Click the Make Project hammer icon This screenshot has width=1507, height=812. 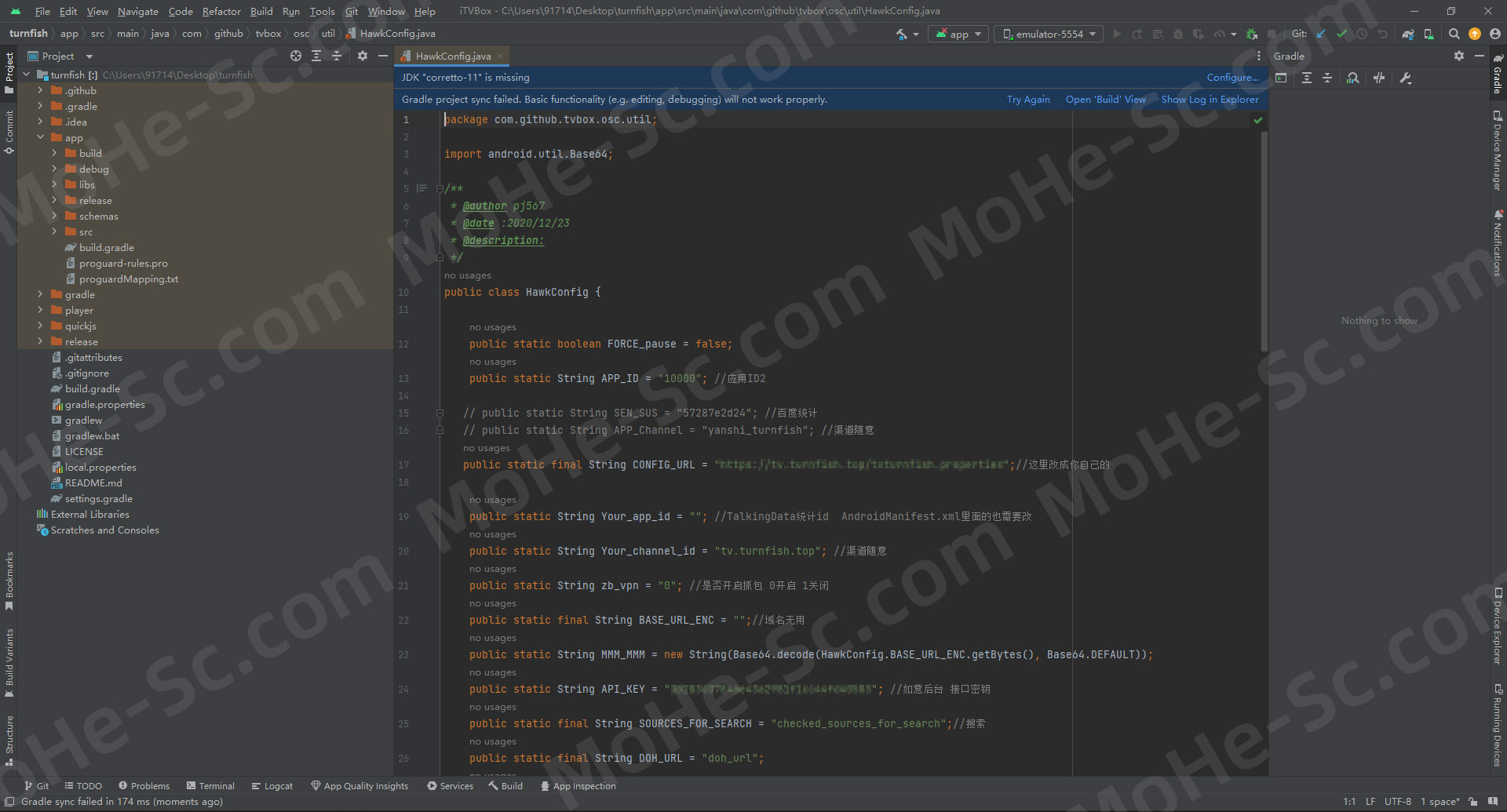click(902, 34)
